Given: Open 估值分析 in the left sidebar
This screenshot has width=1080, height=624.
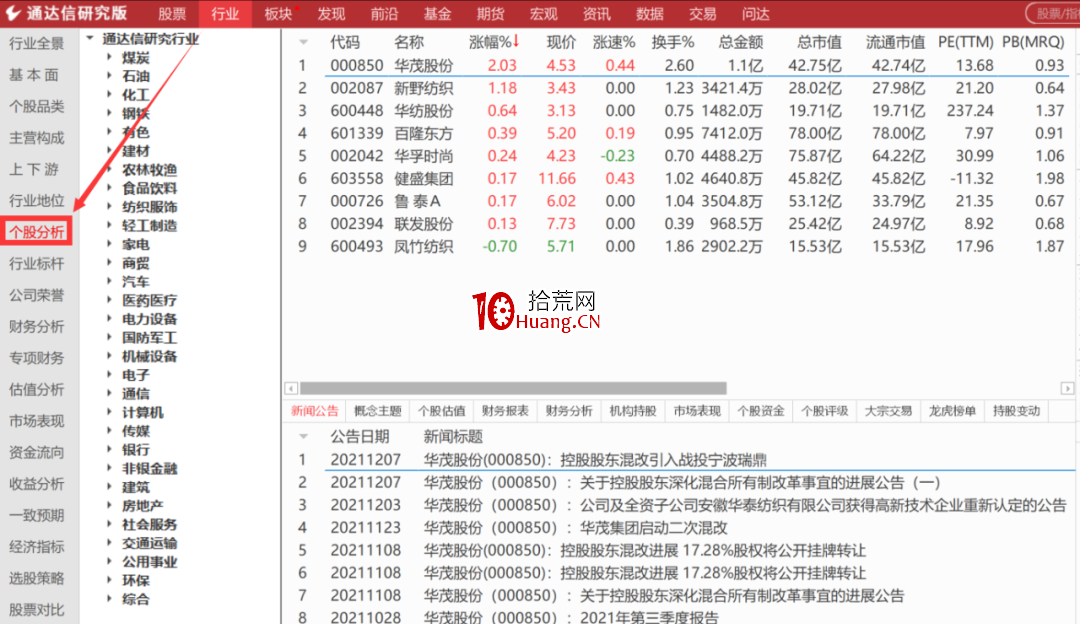Looking at the screenshot, I should click(x=37, y=390).
